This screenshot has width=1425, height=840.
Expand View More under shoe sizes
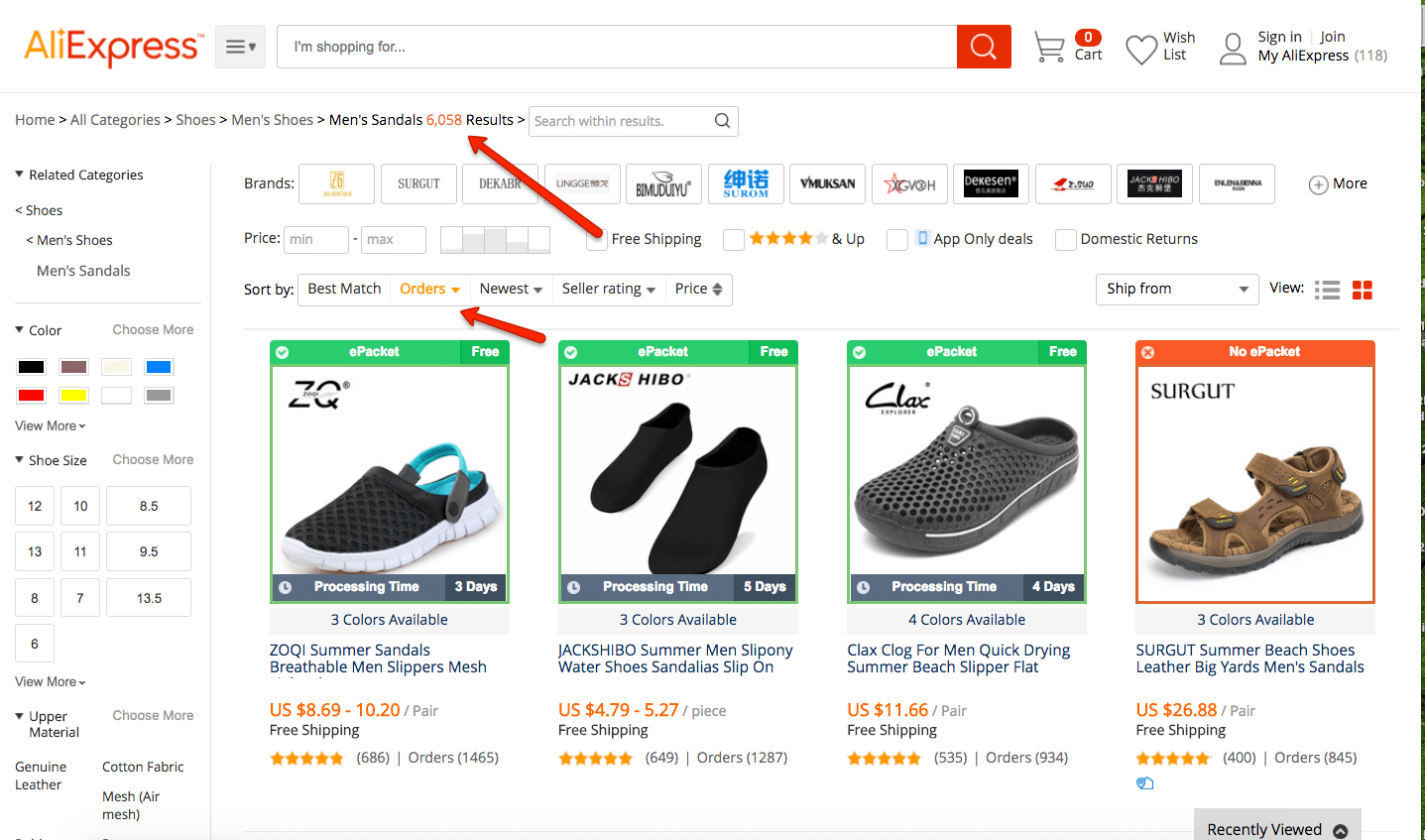coord(50,682)
